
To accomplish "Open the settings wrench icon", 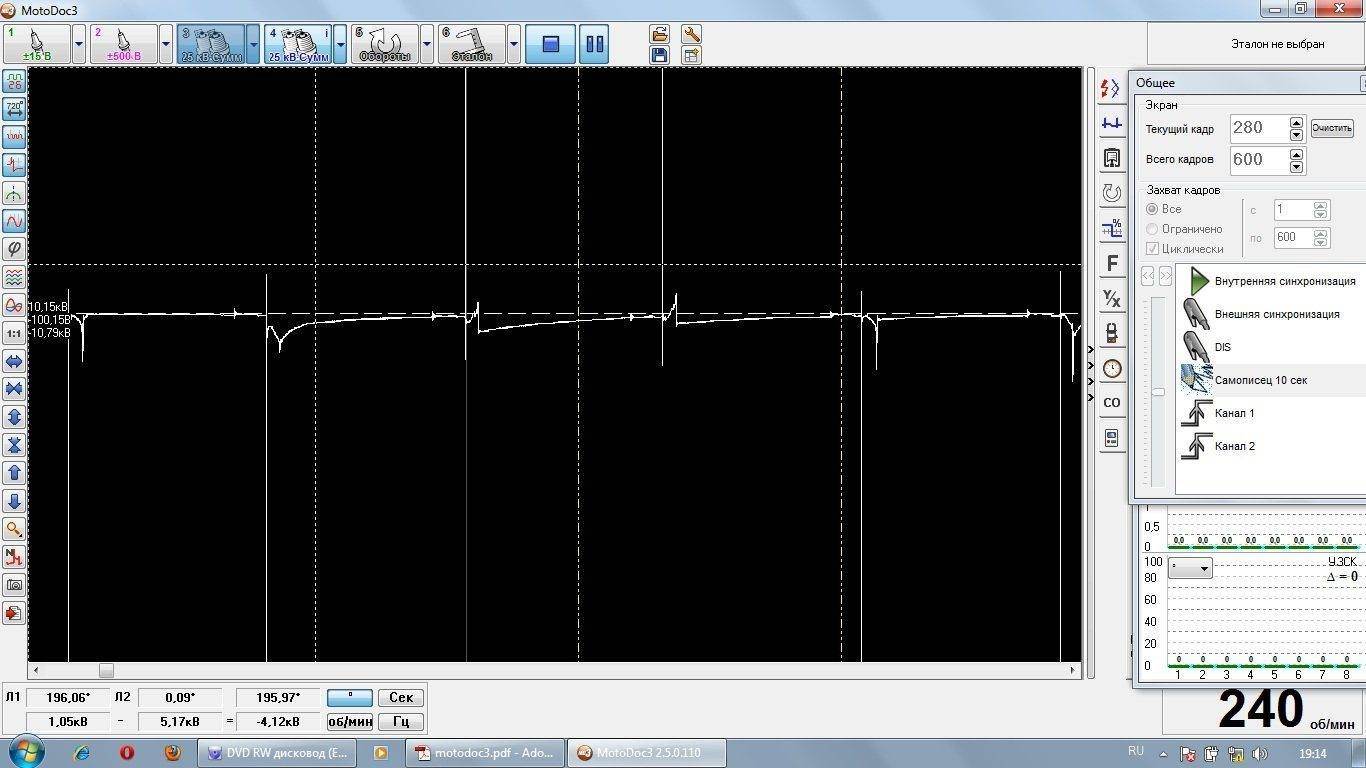I will point(691,34).
